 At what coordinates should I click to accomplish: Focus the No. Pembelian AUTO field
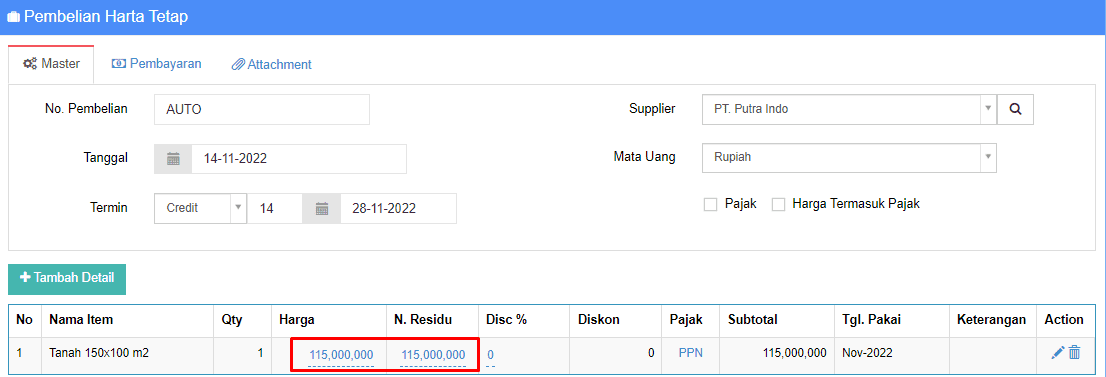pyautogui.click(x=262, y=109)
